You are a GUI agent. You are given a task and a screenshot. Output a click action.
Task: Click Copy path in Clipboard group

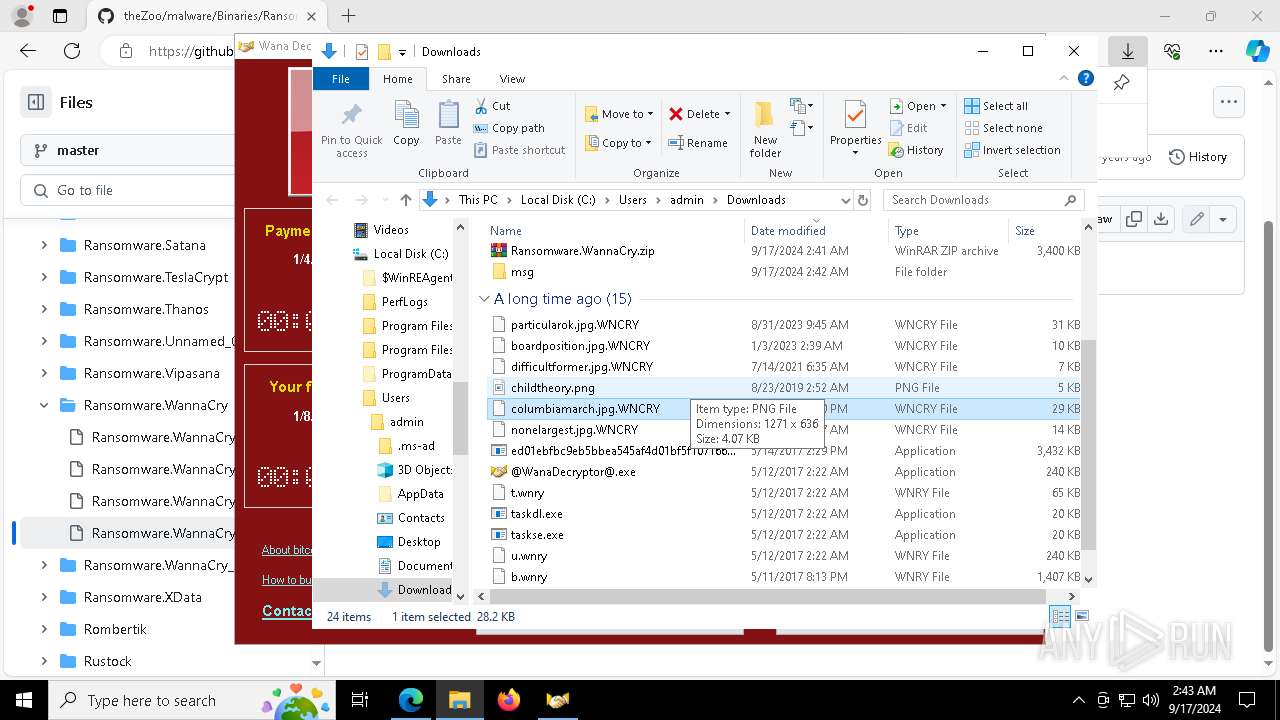(509, 128)
